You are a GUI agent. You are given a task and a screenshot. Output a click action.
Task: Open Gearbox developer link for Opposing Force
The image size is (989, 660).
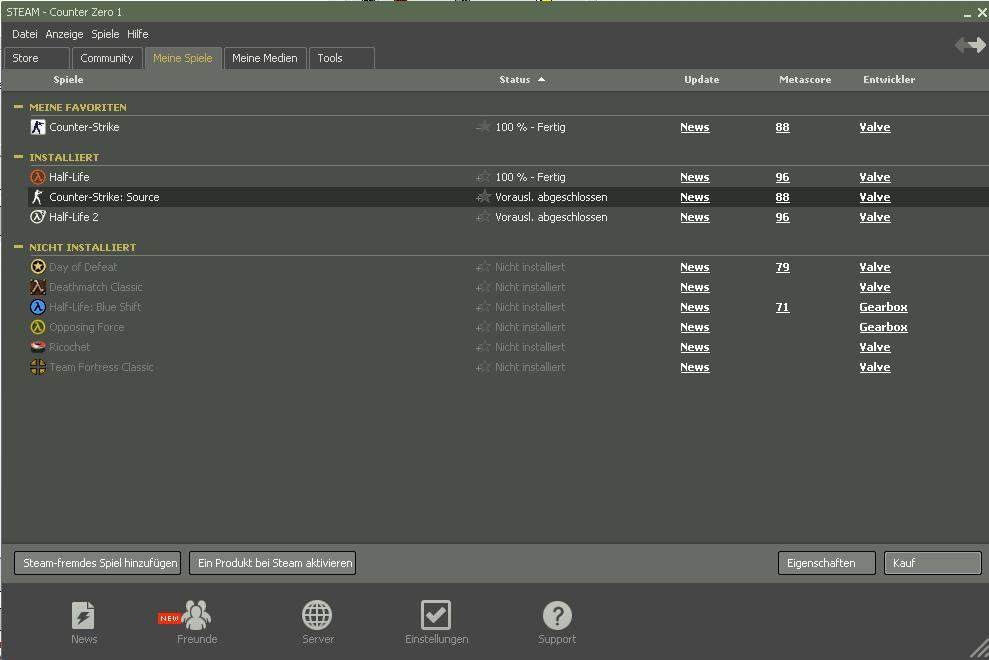883,327
